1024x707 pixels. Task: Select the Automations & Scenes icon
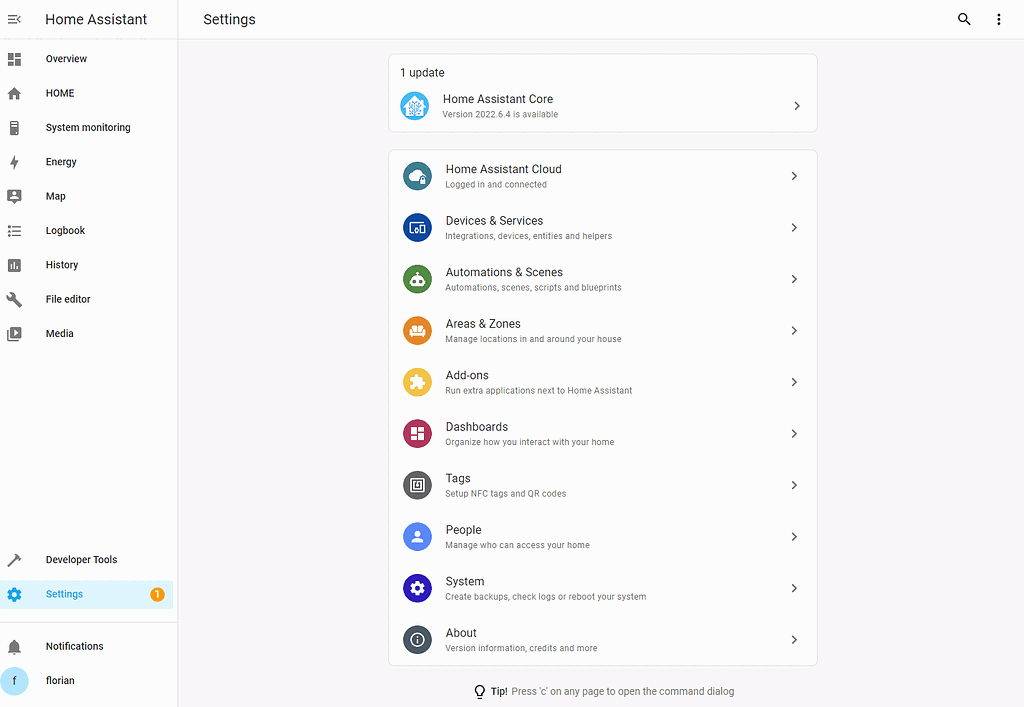coord(417,279)
